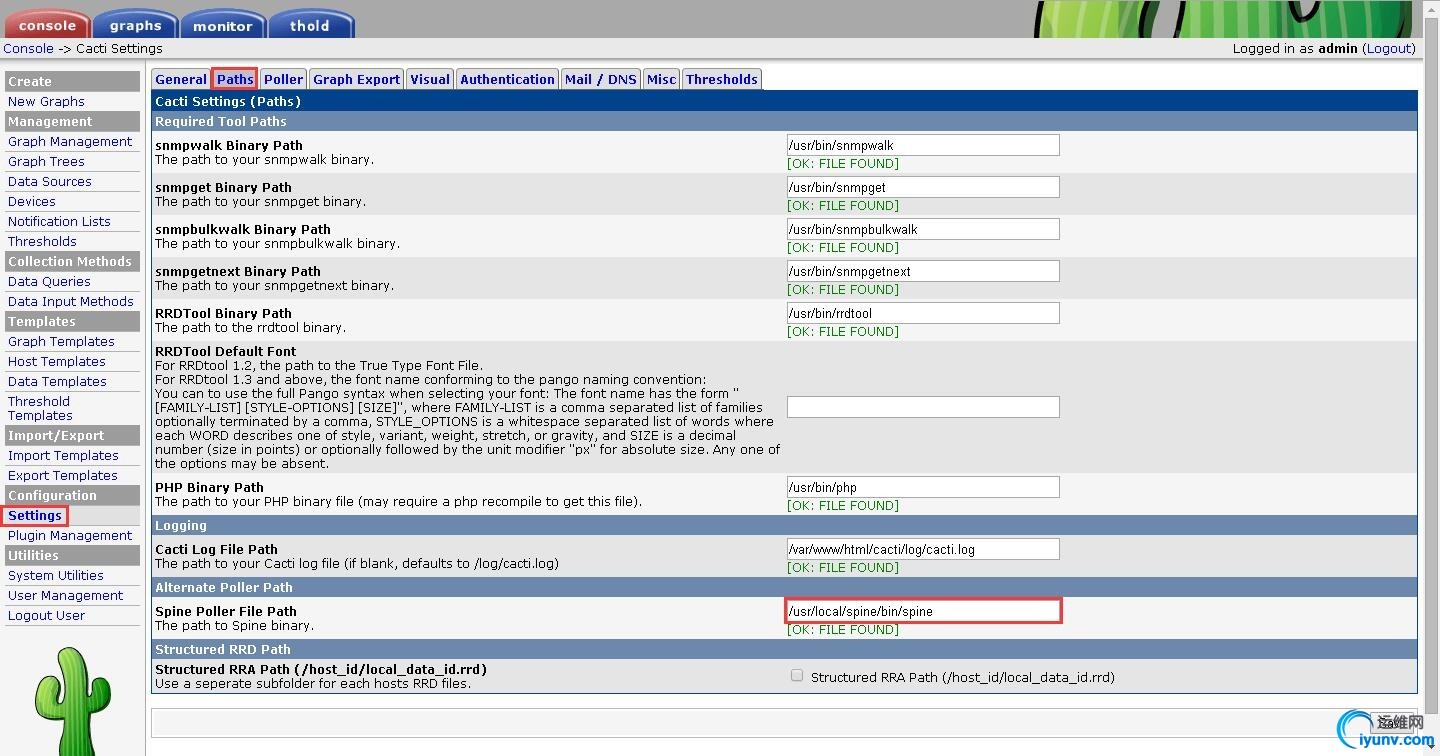Click the Spine poller file path field

click(x=923, y=611)
